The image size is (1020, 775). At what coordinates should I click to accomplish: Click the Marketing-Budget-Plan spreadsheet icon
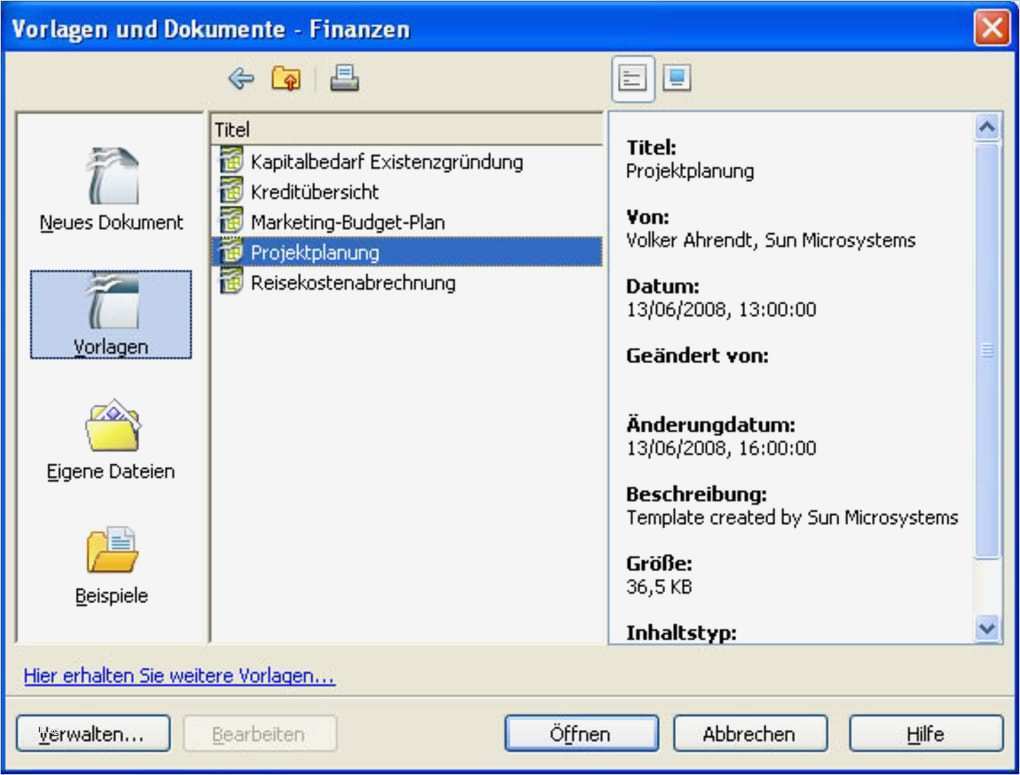tap(231, 221)
